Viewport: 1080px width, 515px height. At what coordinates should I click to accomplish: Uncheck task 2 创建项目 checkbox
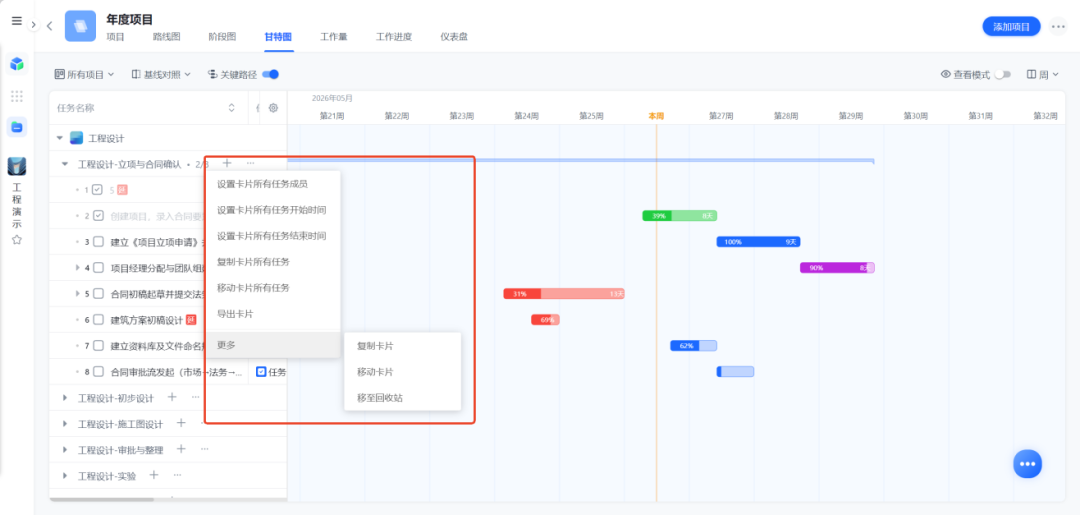(98, 216)
